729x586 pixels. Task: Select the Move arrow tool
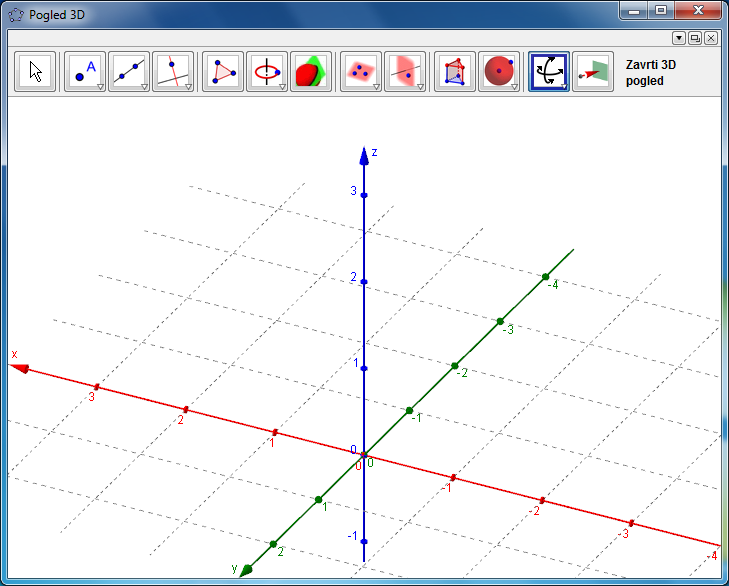click(35, 72)
